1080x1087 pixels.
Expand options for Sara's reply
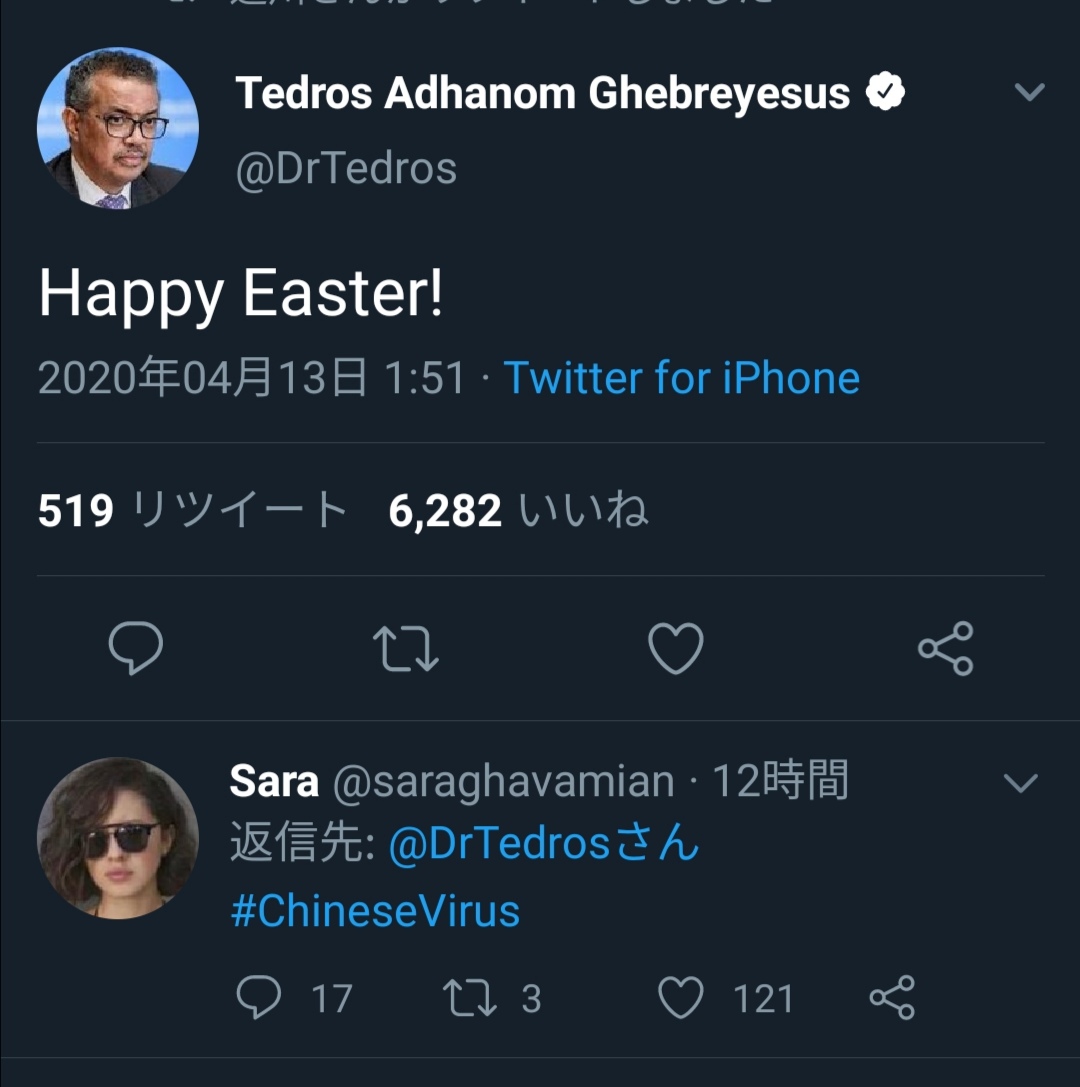tap(1020, 782)
